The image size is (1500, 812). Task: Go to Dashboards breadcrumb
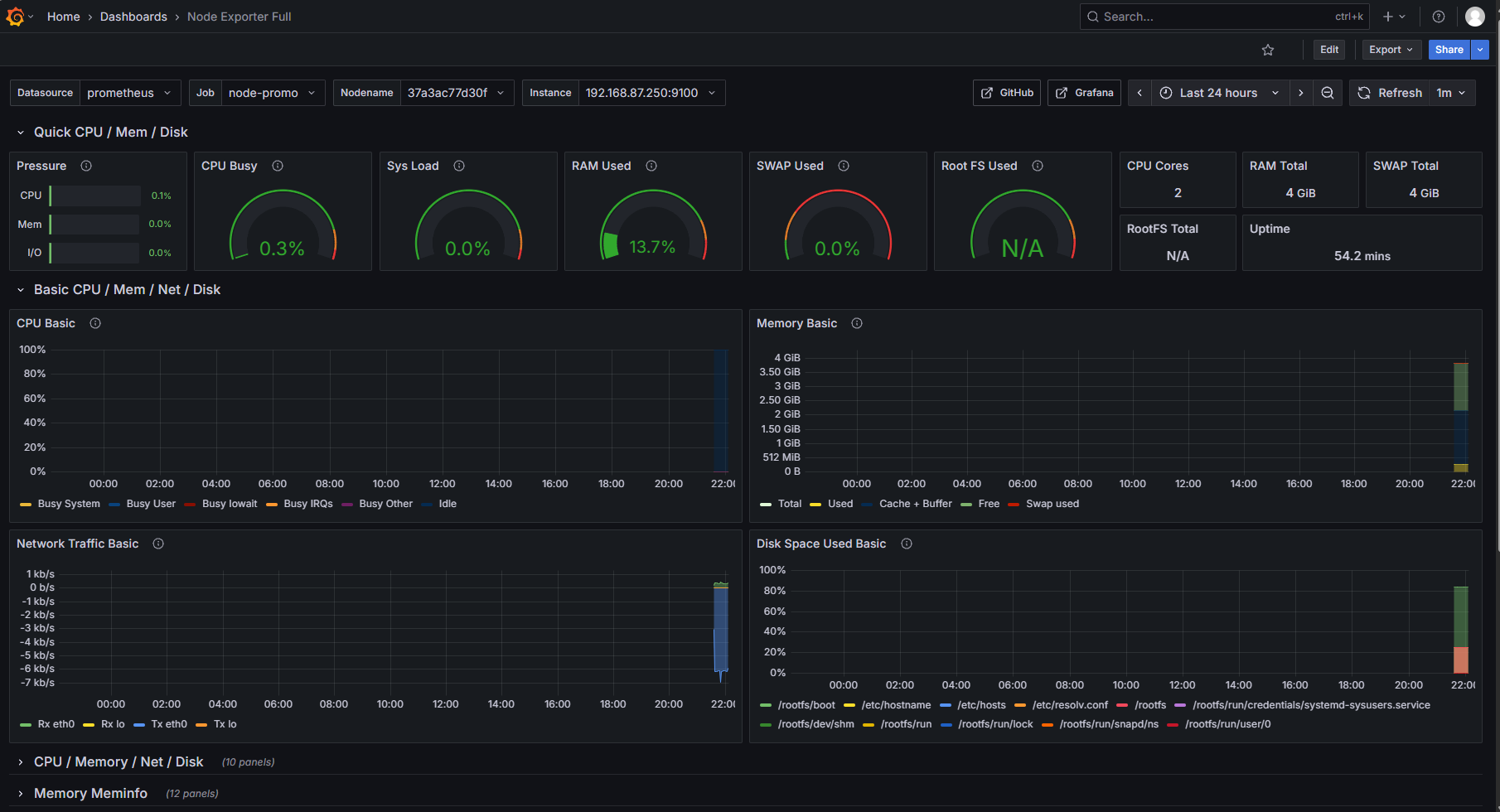(133, 17)
